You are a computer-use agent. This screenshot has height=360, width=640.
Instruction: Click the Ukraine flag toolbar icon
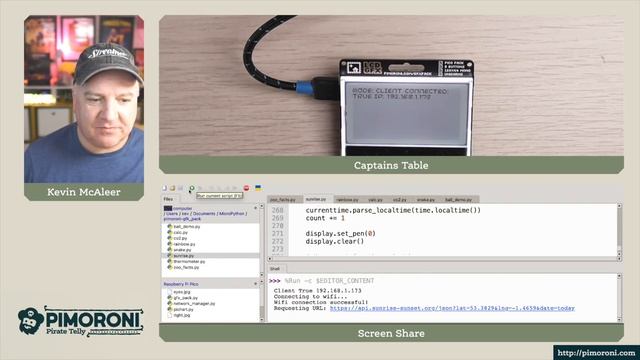(x=258, y=188)
